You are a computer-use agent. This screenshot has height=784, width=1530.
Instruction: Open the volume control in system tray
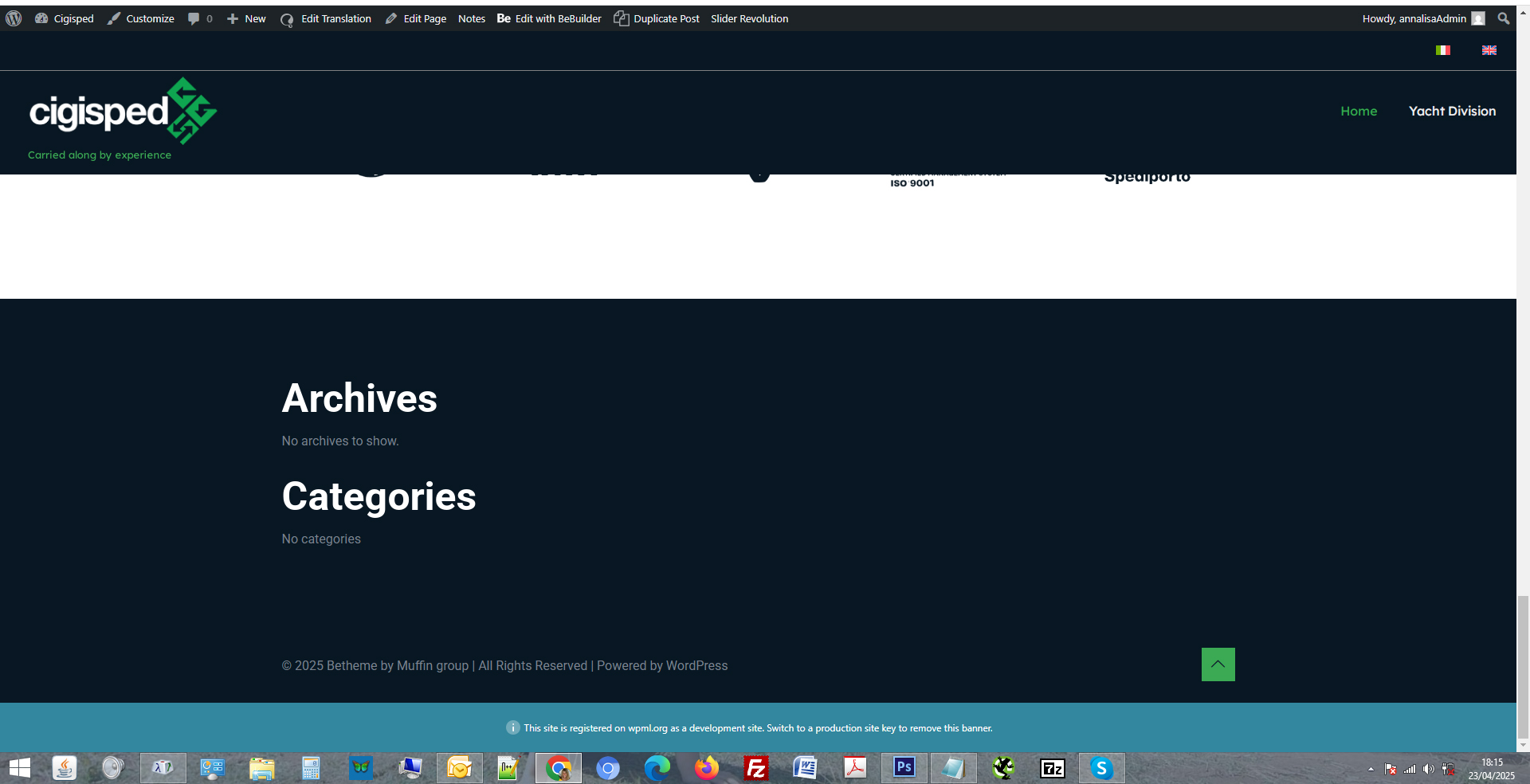pos(1429,769)
